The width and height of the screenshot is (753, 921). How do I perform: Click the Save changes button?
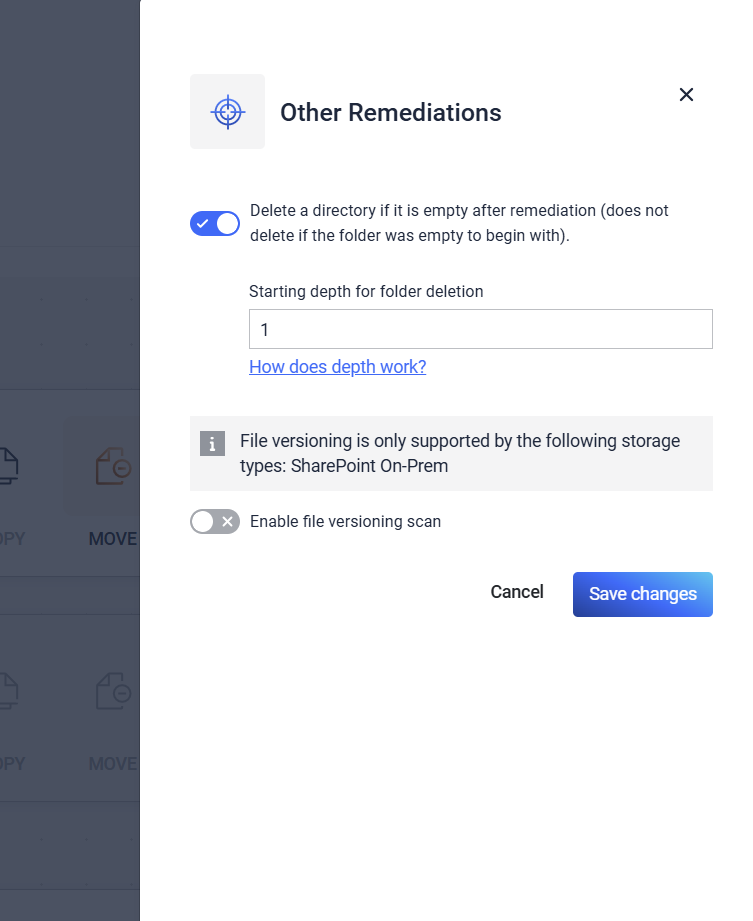pyautogui.click(x=642, y=594)
